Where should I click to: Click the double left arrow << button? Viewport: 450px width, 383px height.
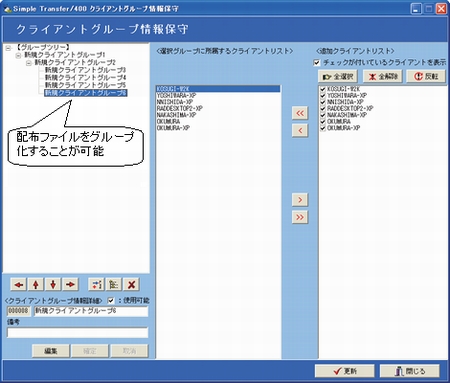(300, 113)
